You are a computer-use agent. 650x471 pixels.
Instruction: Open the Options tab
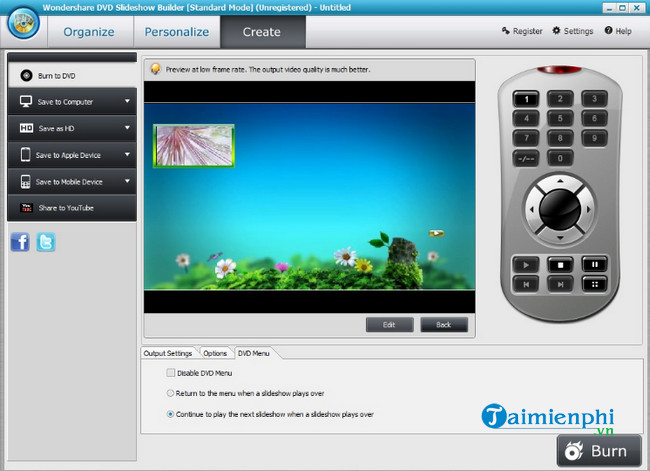[215, 353]
